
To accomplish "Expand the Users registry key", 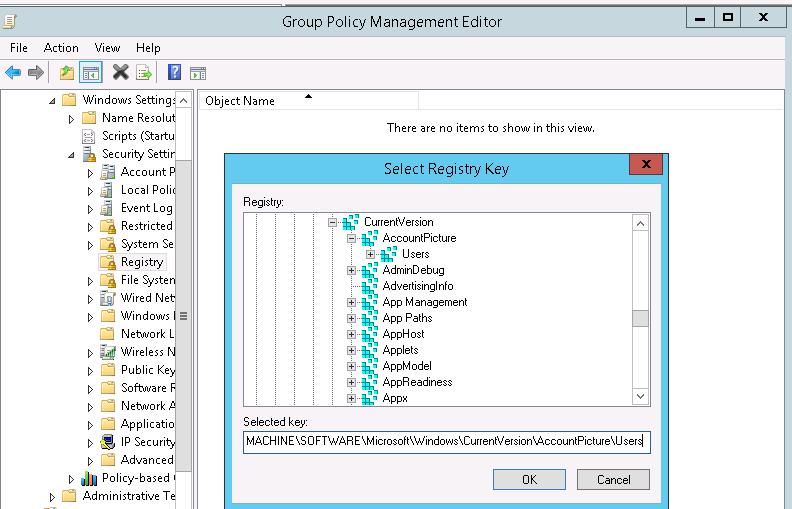I will [371, 254].
